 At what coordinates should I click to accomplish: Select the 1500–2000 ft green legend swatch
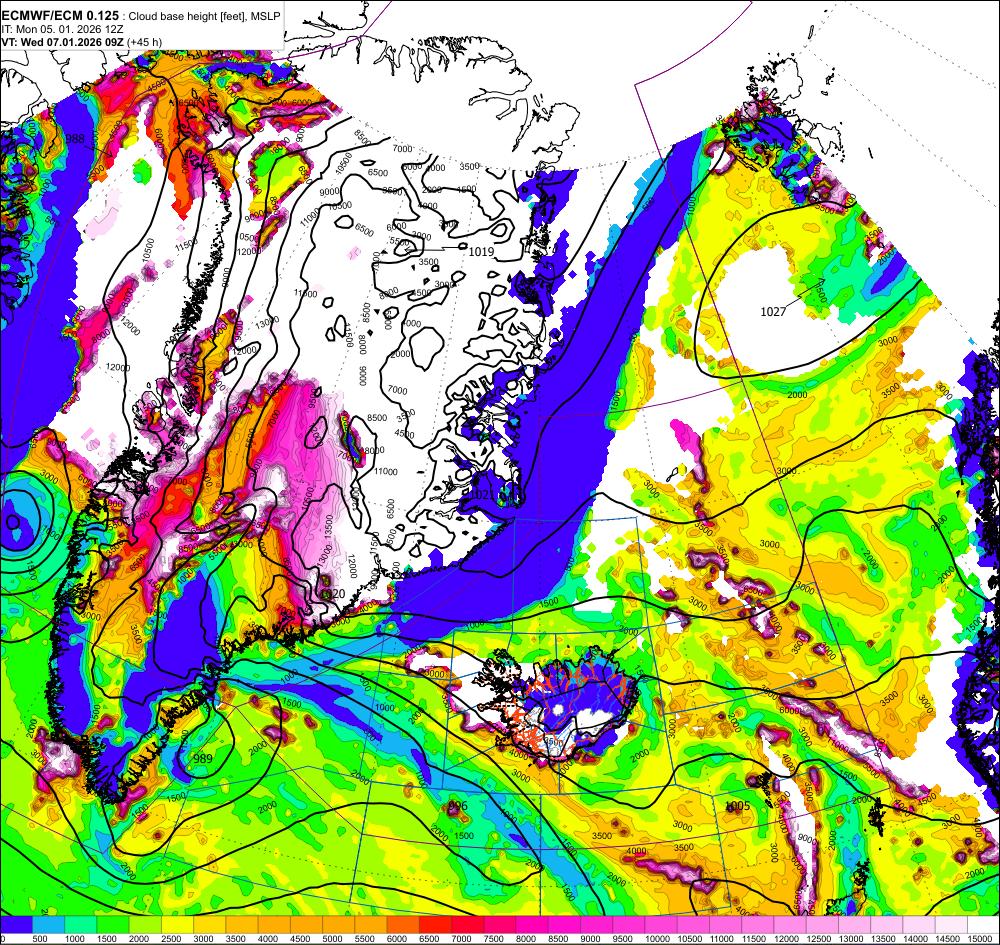point(113,923)
